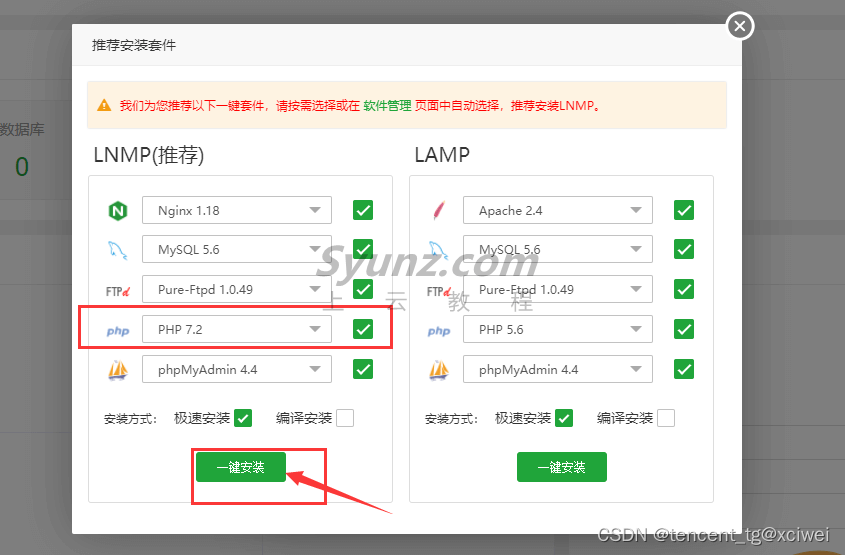Click the MySQL dolphin icon in LNMP

[117, 250]
